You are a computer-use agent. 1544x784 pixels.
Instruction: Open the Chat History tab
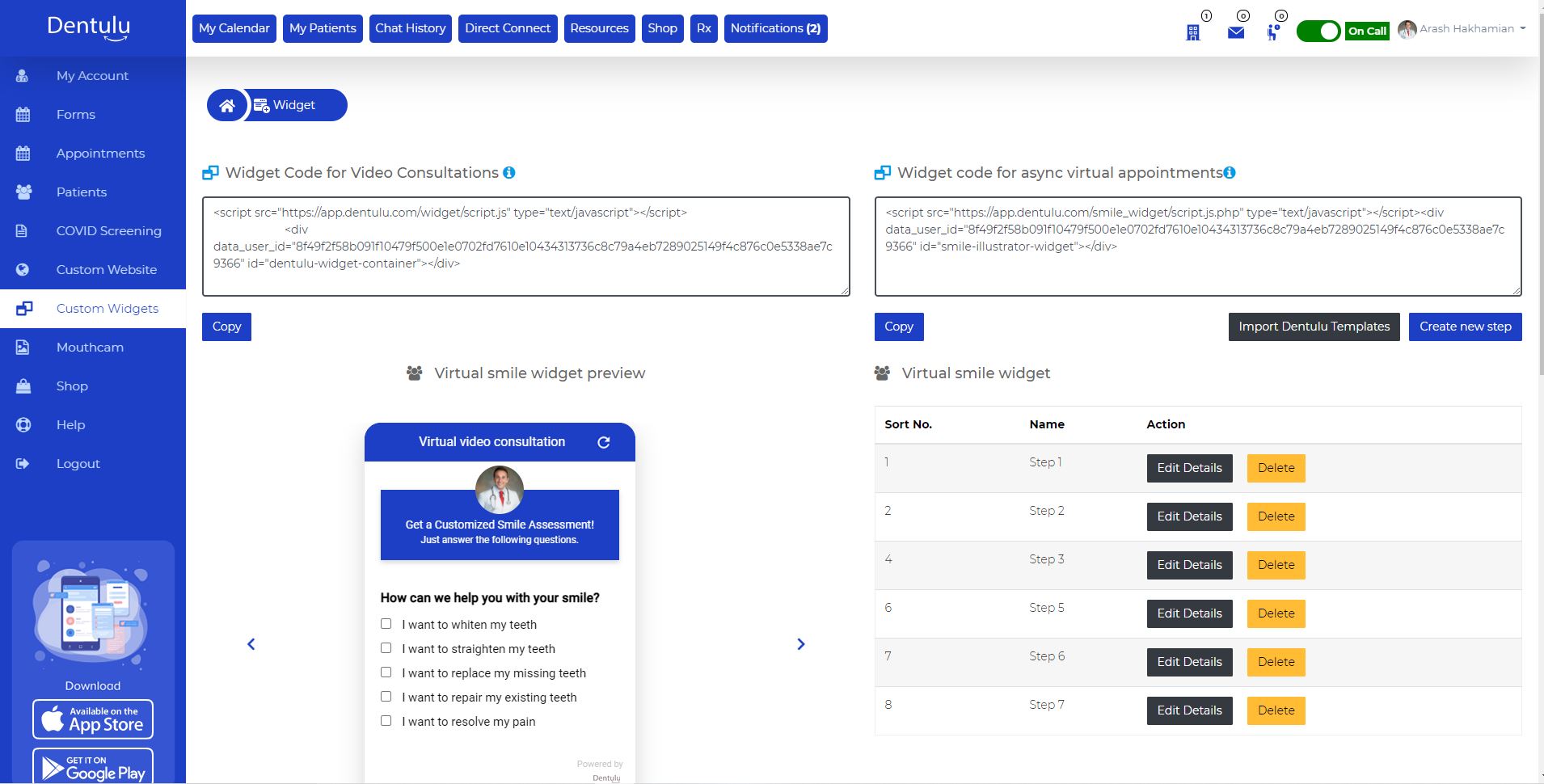(411, 28)
